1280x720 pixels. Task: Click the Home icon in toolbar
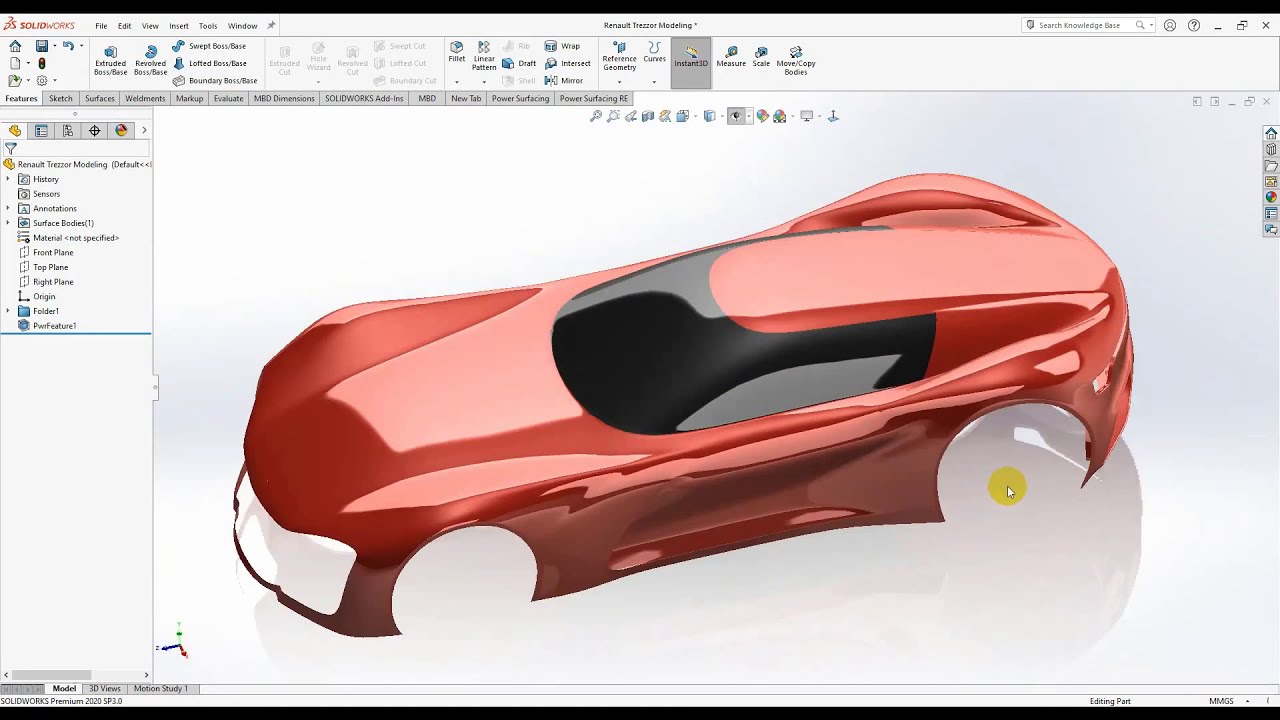15,46
